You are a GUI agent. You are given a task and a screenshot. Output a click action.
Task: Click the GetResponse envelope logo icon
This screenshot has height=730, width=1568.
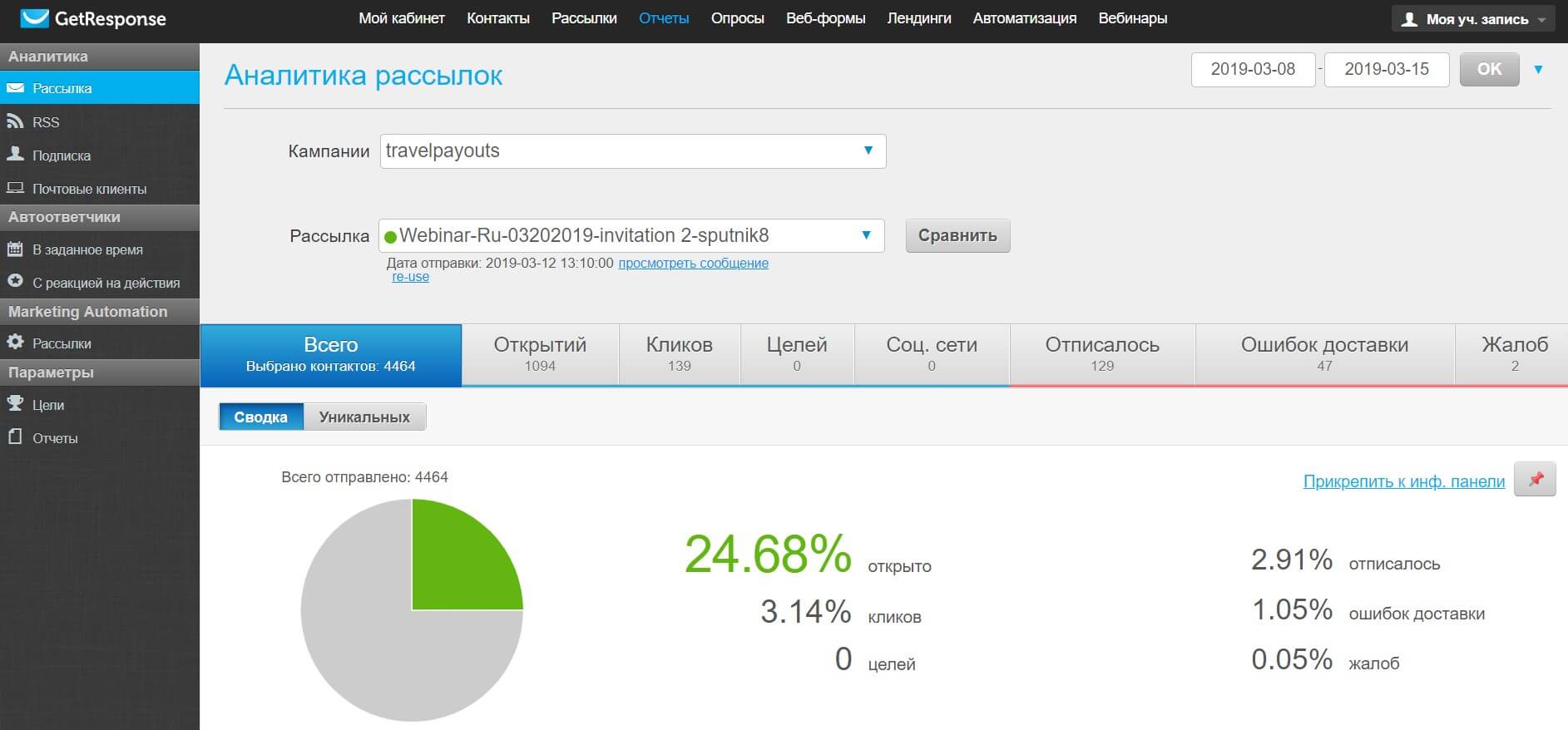coord(34,18)
